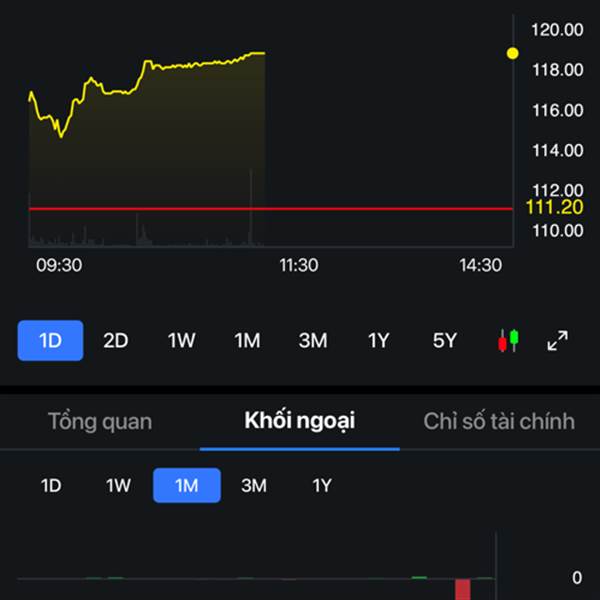
Task: Choose 1Y period for foreign trading
Action: [x=322, y=486]
